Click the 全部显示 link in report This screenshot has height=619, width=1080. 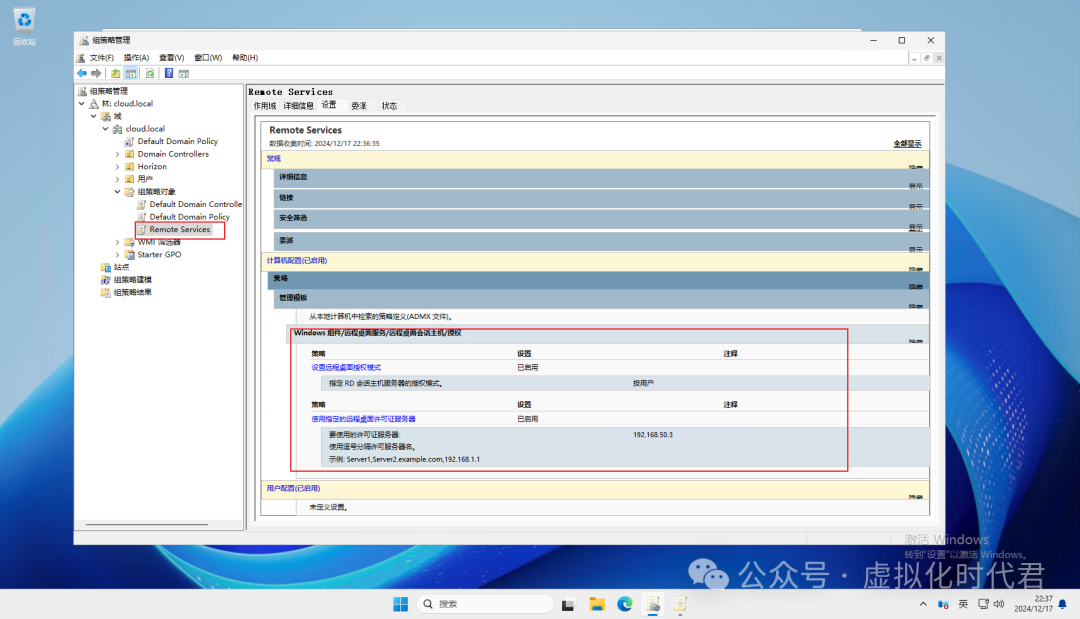point(906,144)
